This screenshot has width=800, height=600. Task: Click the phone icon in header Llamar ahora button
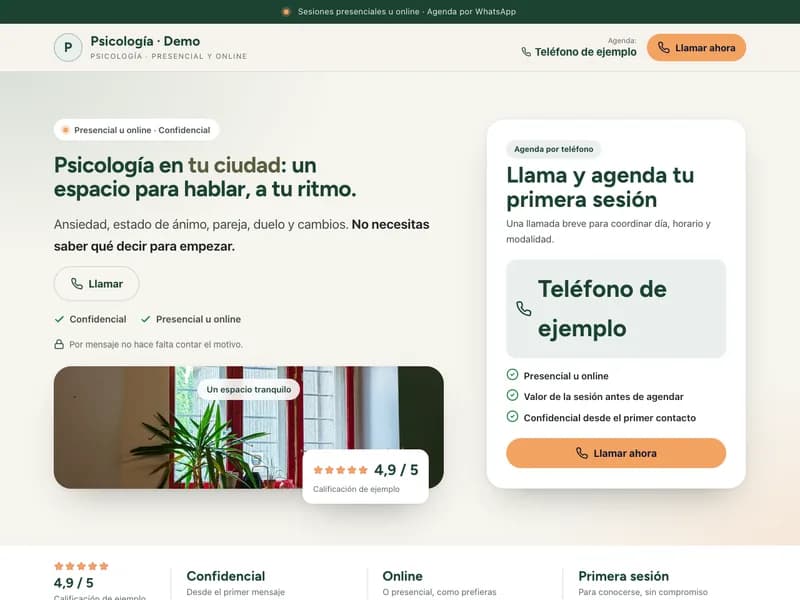click(663, 48)
